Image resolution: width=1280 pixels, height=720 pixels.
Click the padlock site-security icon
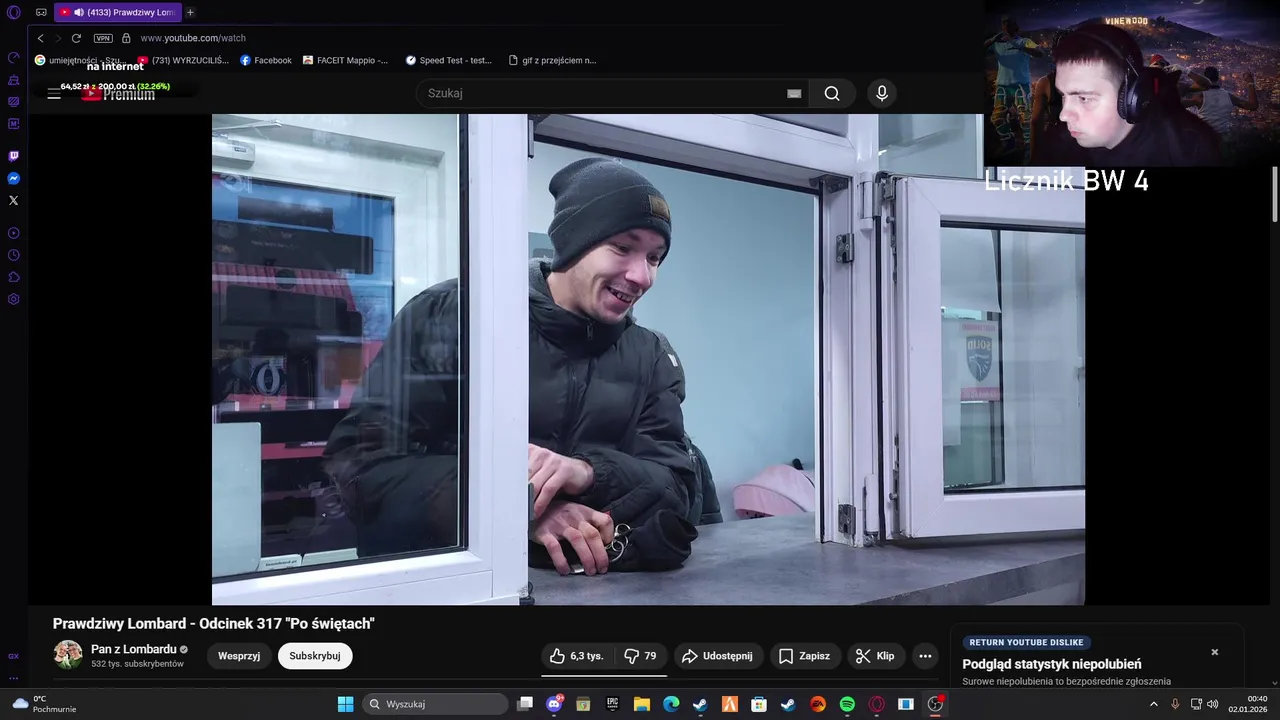(x=126, y=38)
